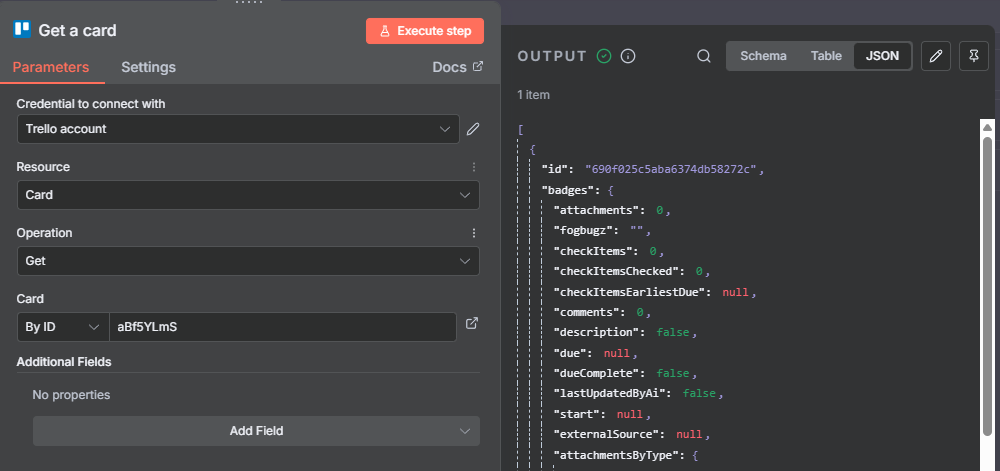Select JSON output view
Screen dimensions: 1000x471
[882, 56]
